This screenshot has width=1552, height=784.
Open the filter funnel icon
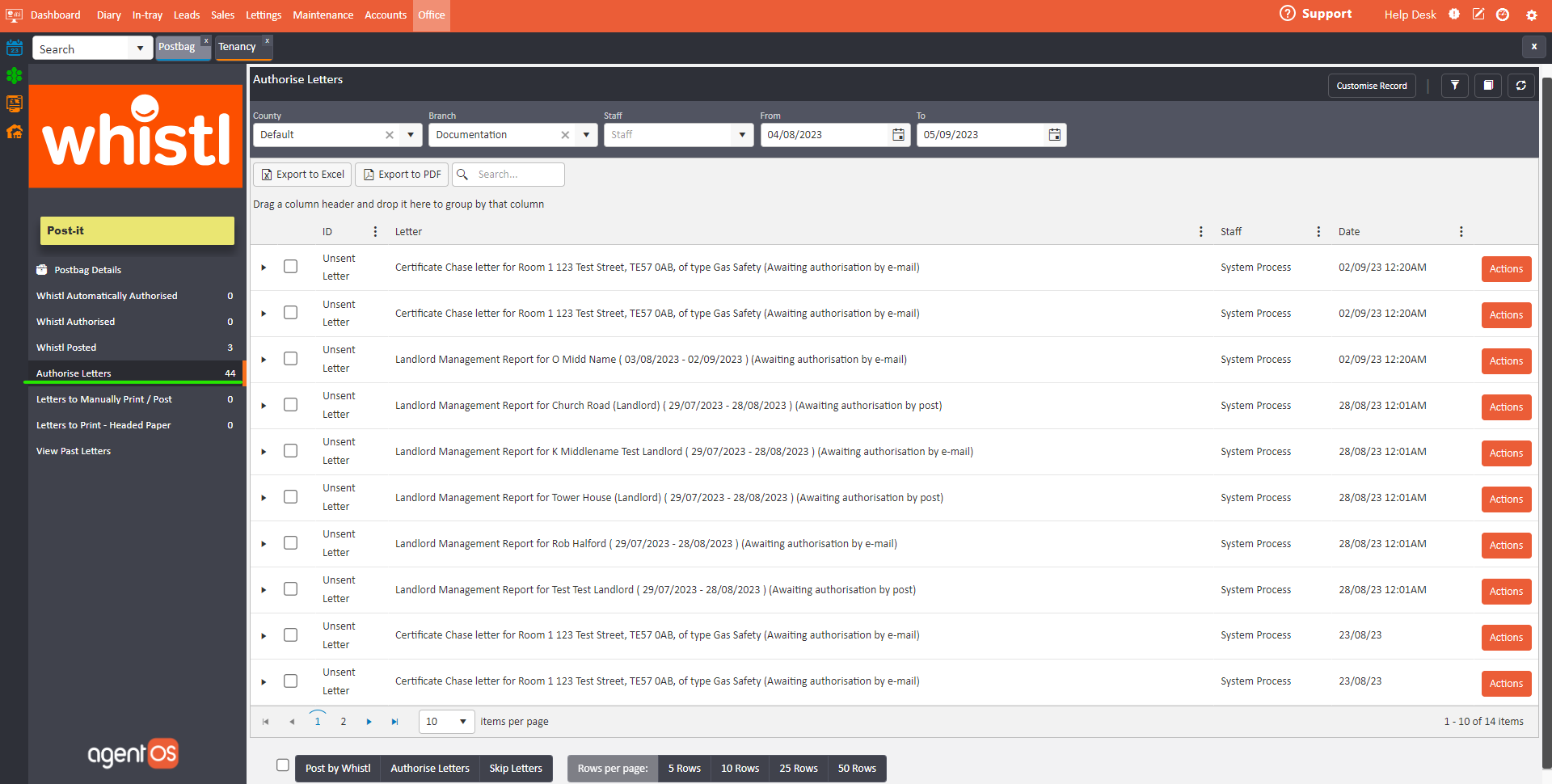tap(1454, 86)
